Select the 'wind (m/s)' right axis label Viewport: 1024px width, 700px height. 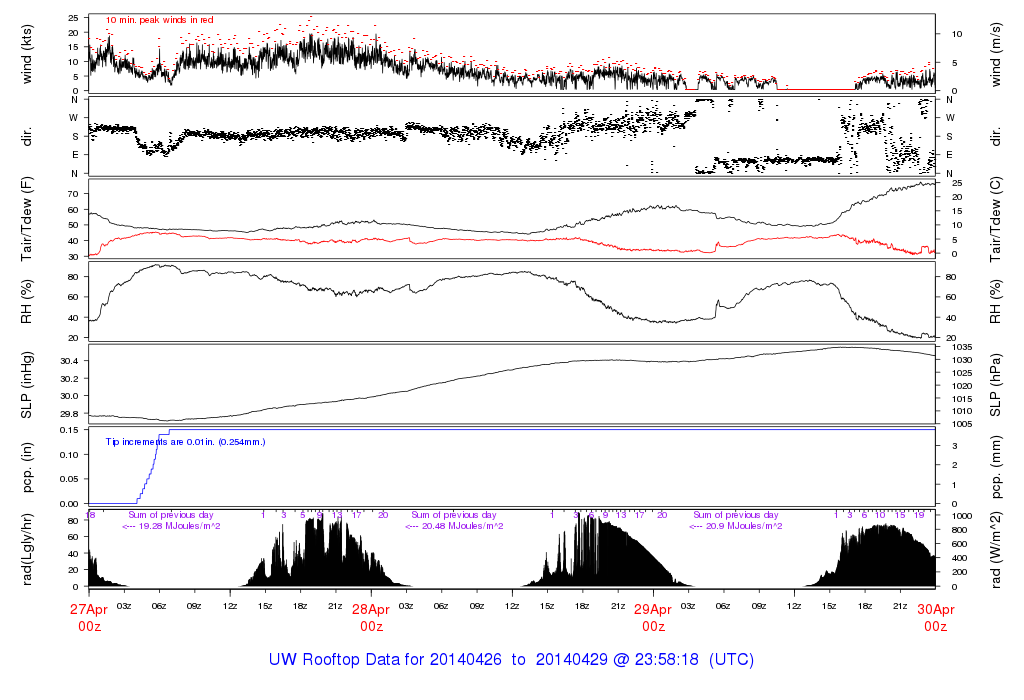(x=996, y=54)
